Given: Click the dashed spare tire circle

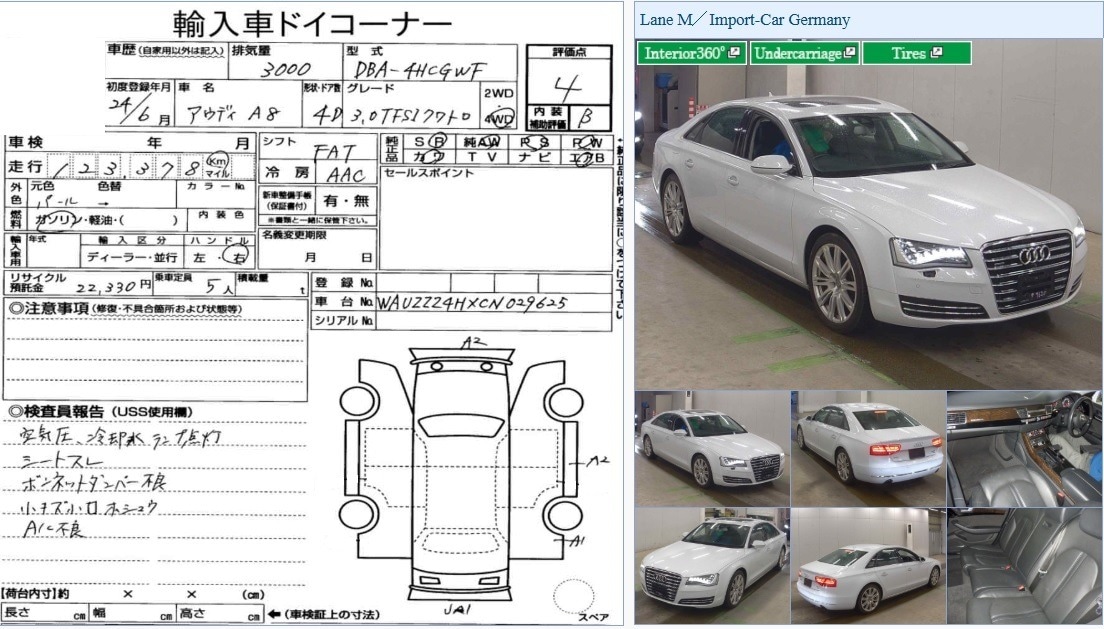Looking at the screenshot, I should (x=574, y=597).
